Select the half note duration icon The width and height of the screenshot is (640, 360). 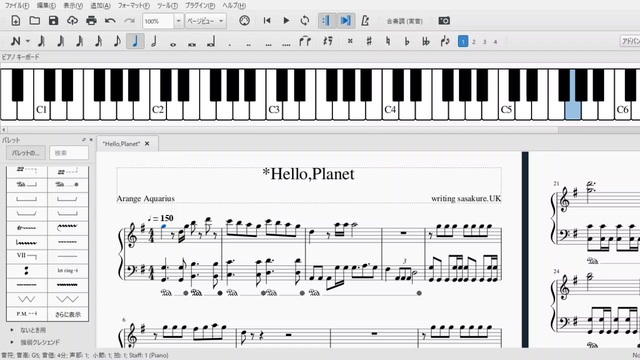[x=154, y=41]
